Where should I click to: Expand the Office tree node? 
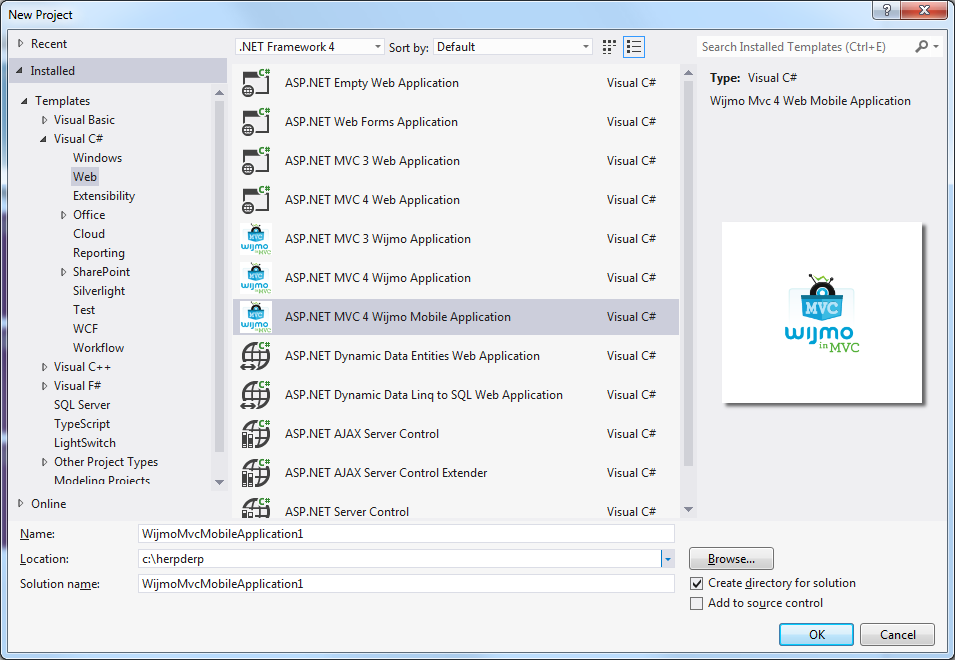(x=63, y=215)
